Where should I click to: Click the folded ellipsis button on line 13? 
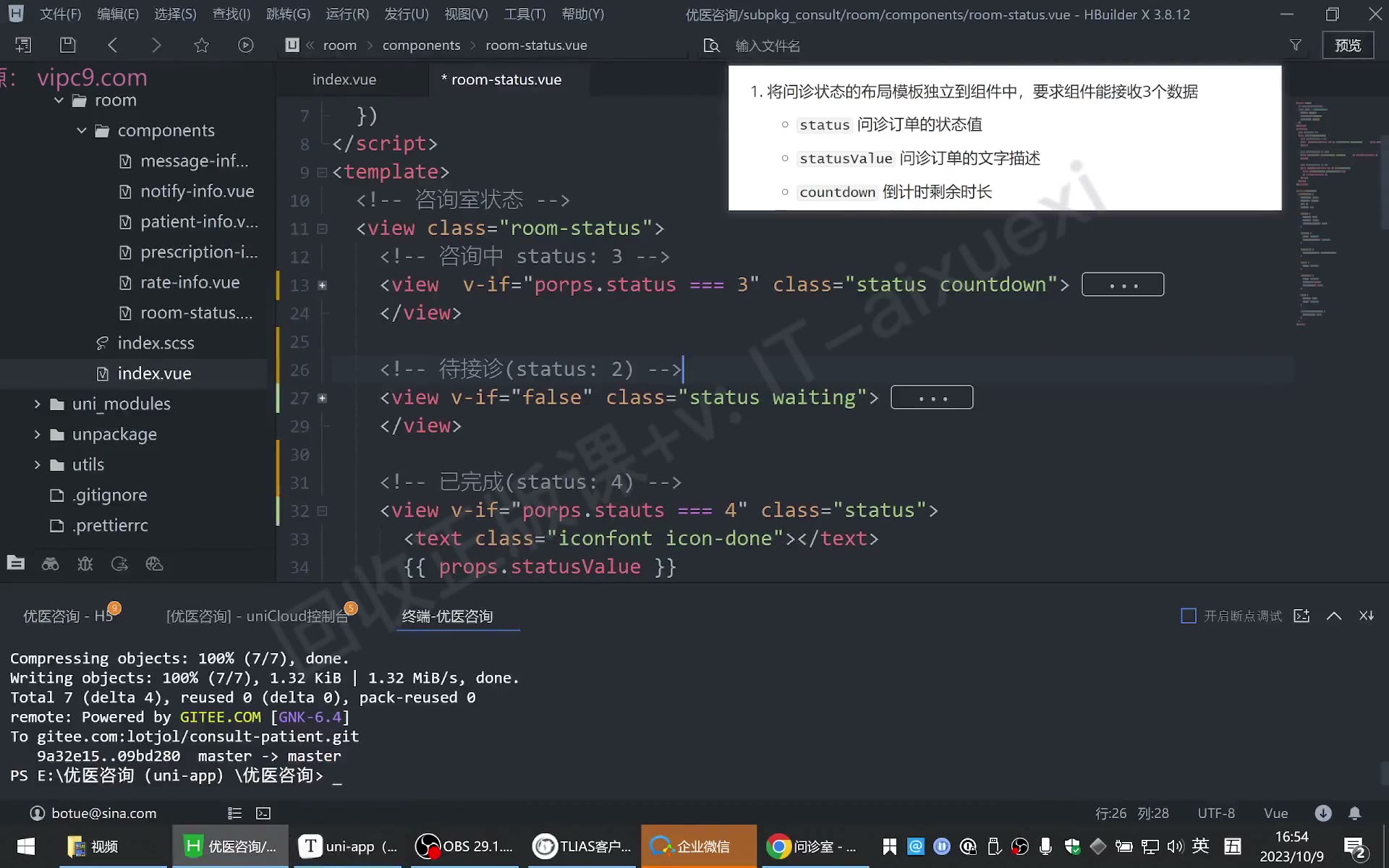(1123, 285)
